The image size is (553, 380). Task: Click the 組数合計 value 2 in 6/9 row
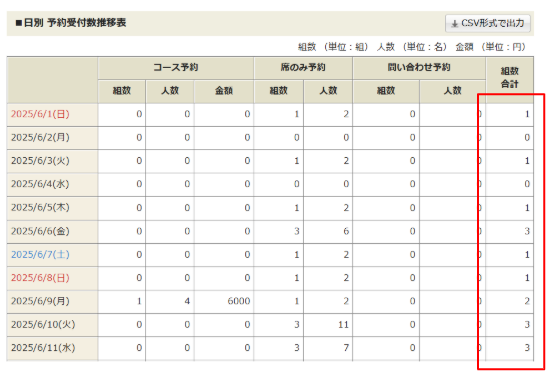point(527,301)
